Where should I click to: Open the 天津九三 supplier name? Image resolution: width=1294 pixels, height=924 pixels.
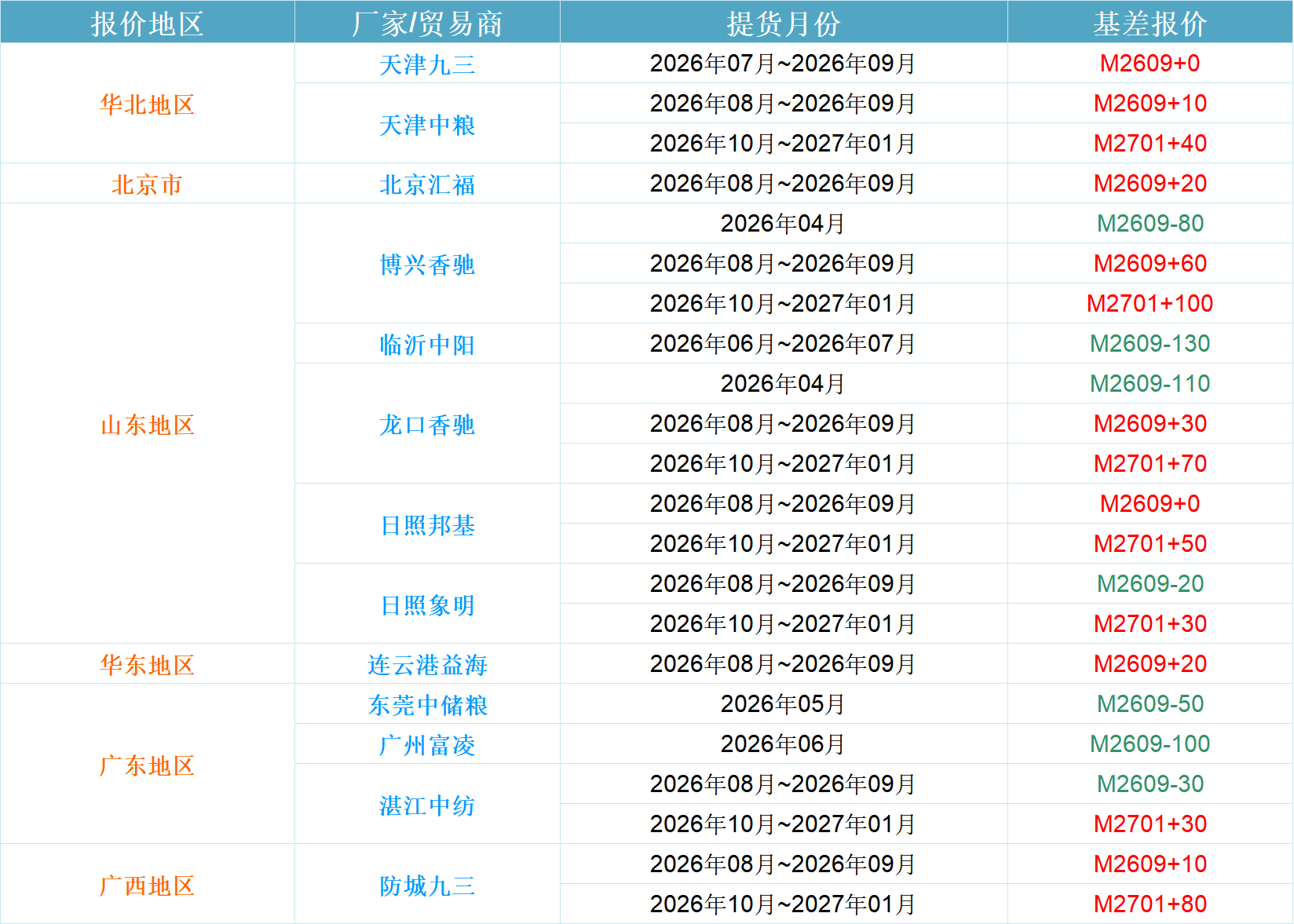[427, 64]
